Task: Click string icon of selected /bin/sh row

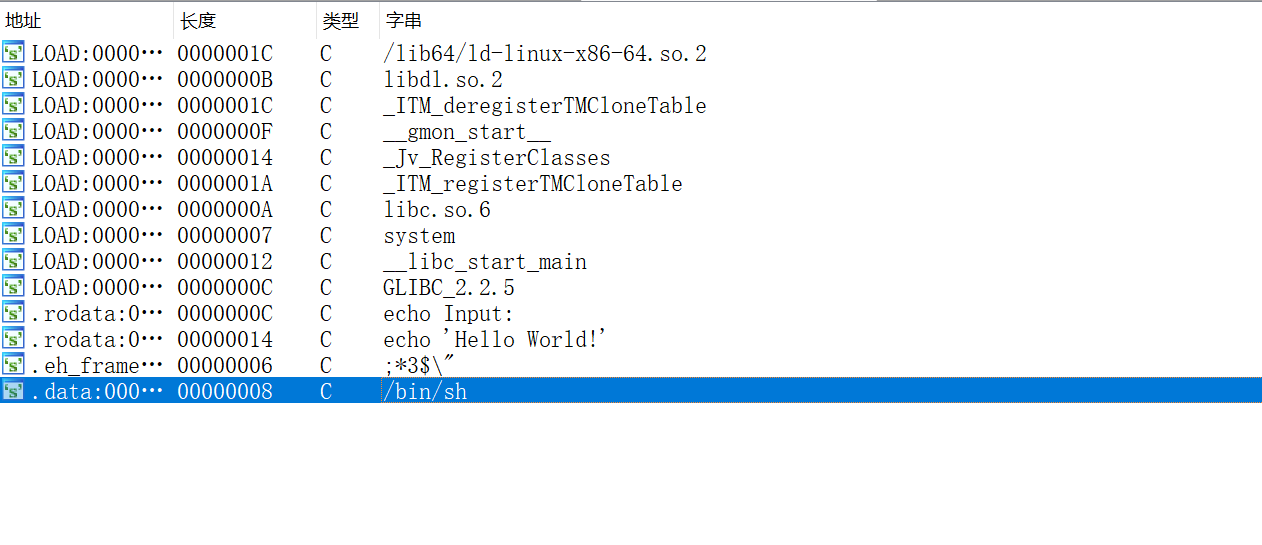Action: click(x=14, y=391)
